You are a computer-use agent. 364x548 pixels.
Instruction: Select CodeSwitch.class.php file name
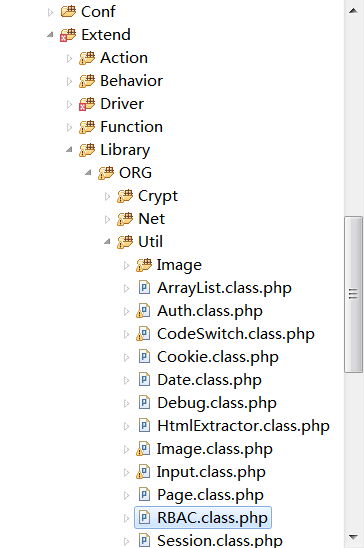coord(236,334)
